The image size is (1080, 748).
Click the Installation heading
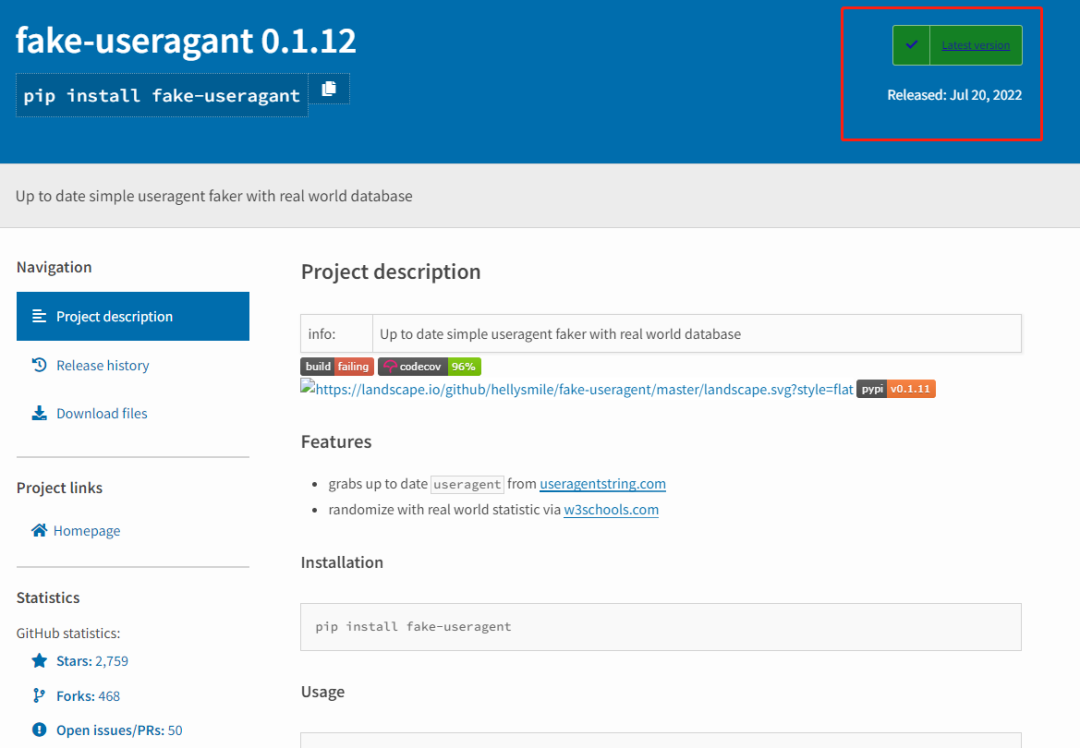342,562
